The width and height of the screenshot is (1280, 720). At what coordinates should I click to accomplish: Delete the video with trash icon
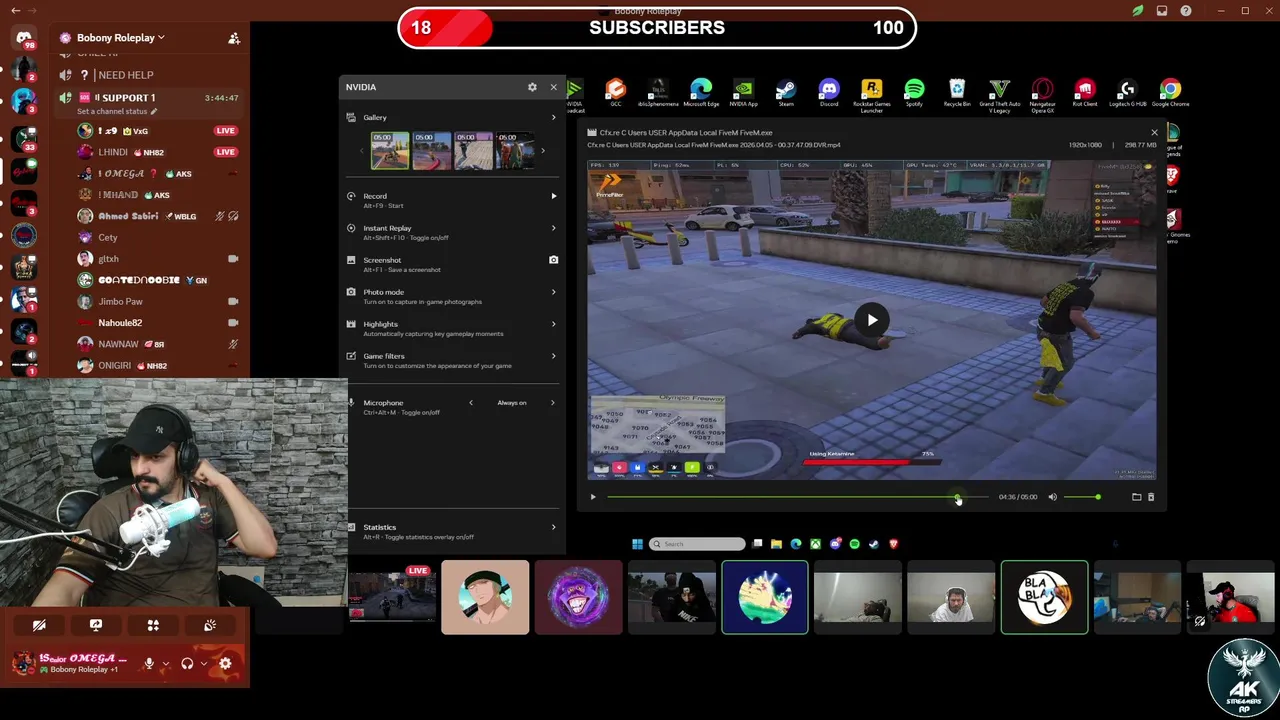pos(1151,497)
